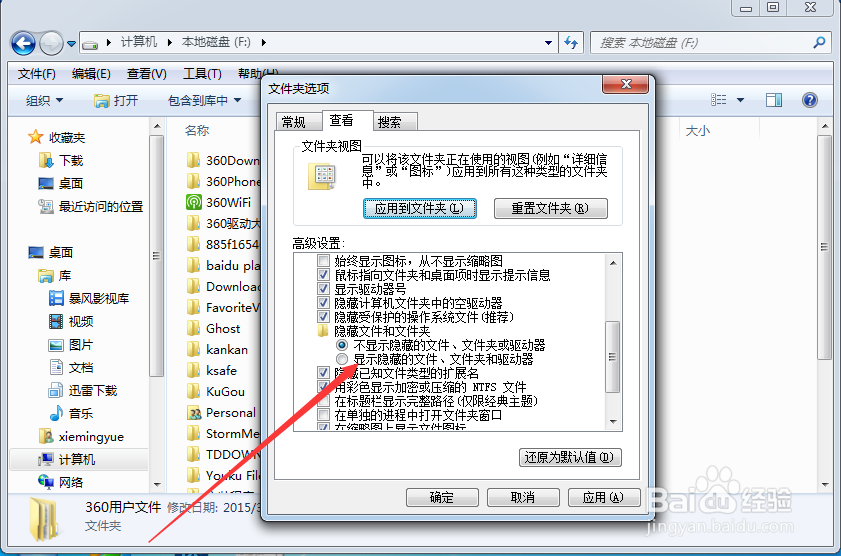This screenshot has height=556, width=841.
Task: Toggle 始终显示图标，从不显示缩略图 checkbox
Action: pyautogui.click(x=323, y=261)
